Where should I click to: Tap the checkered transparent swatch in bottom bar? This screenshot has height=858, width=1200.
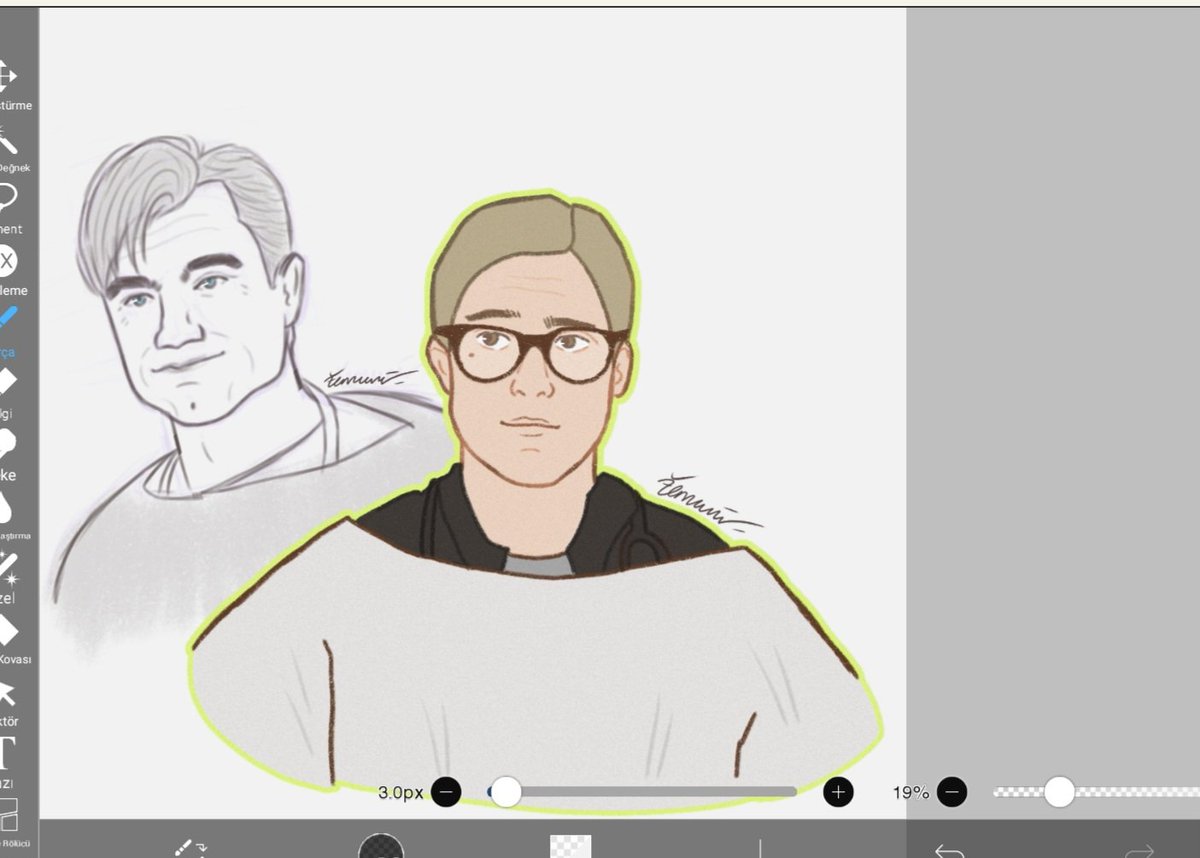coord(571,847)
